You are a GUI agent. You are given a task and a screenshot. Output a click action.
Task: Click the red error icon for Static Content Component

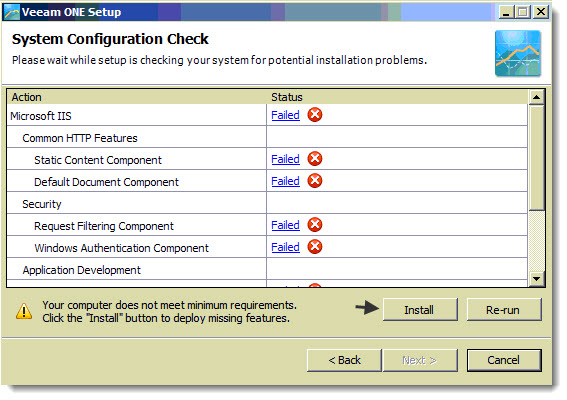click(315, 159)
